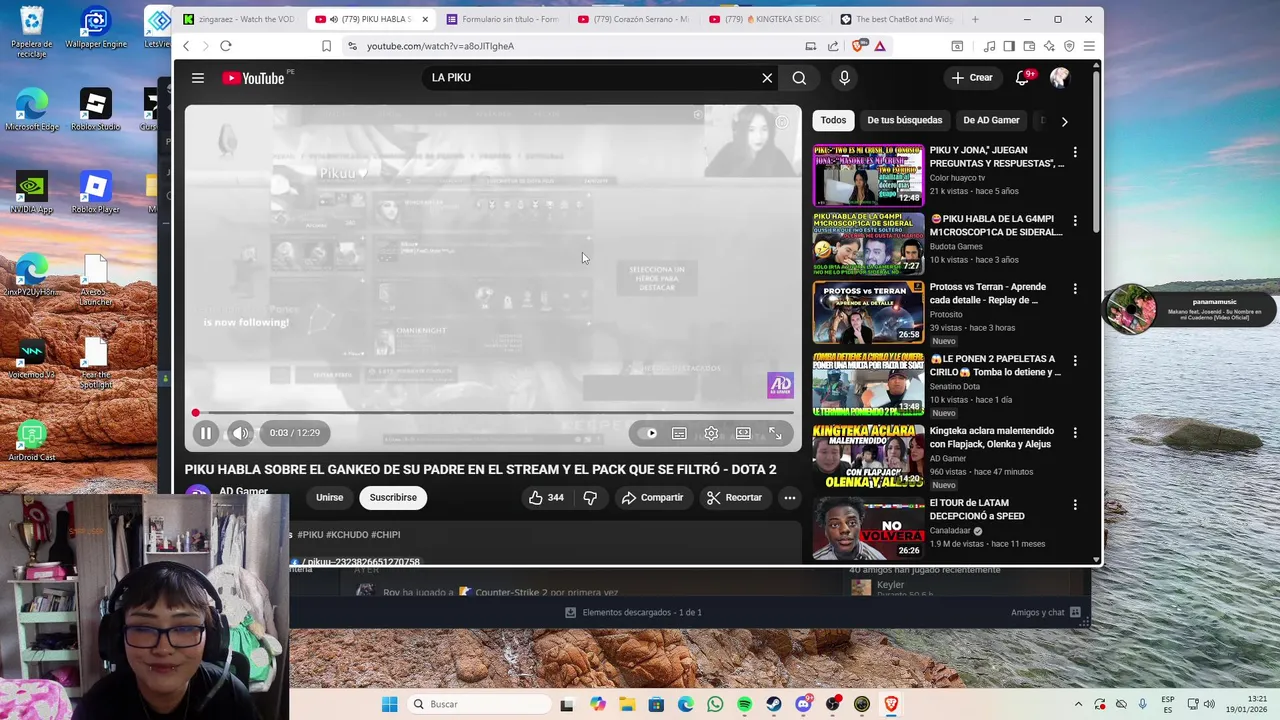Enter full screen mode
This screenshot has width=1280, height=720.
point(775,433)
